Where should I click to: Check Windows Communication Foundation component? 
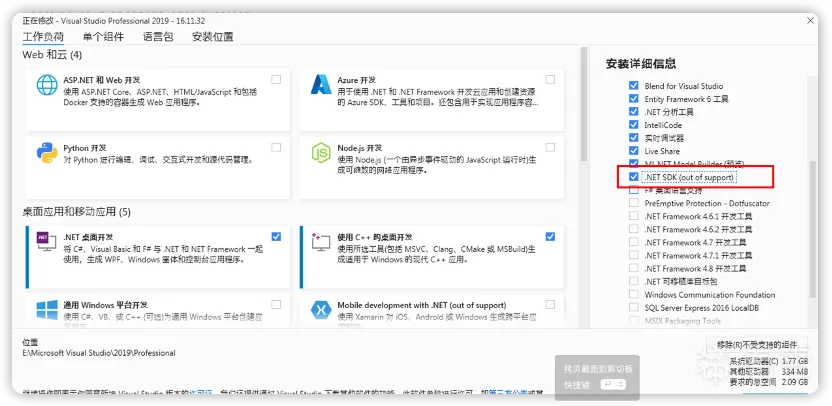[x=634, y=294]
